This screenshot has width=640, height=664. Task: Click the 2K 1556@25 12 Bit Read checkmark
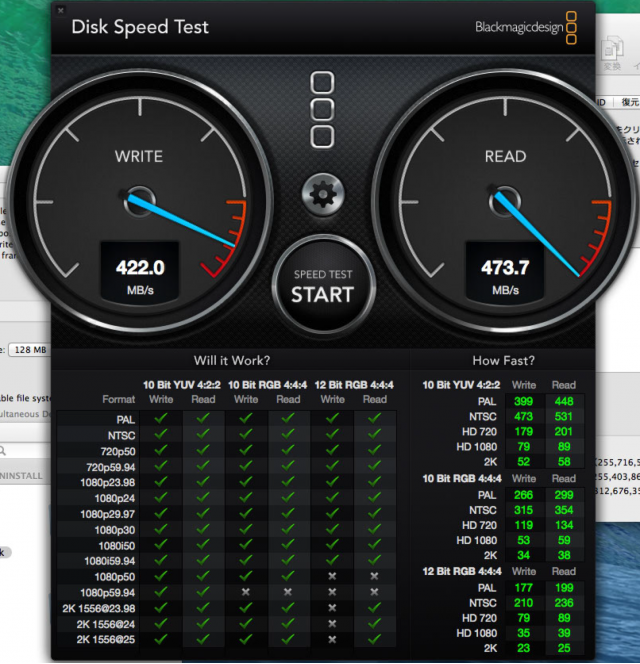point(374,639)
